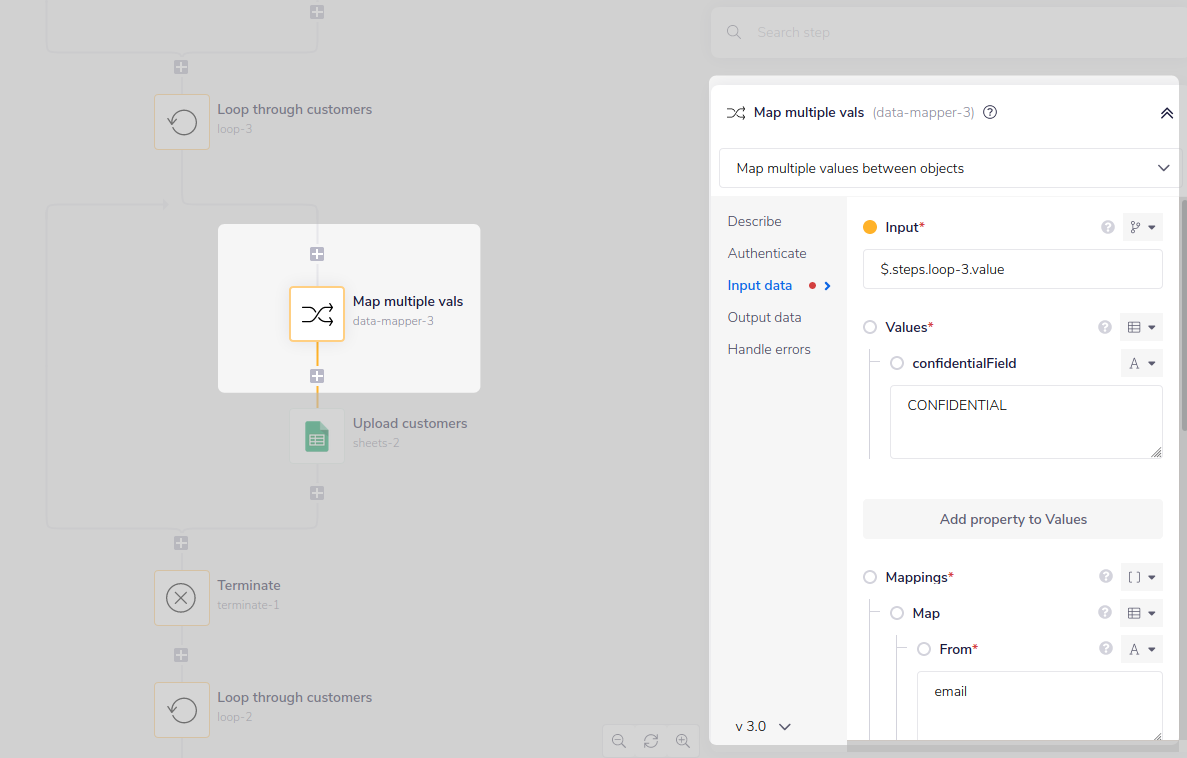The image size is (1187, 758).
Task: Open the v 3.0 version dropdown
Action: pos(761,726)
